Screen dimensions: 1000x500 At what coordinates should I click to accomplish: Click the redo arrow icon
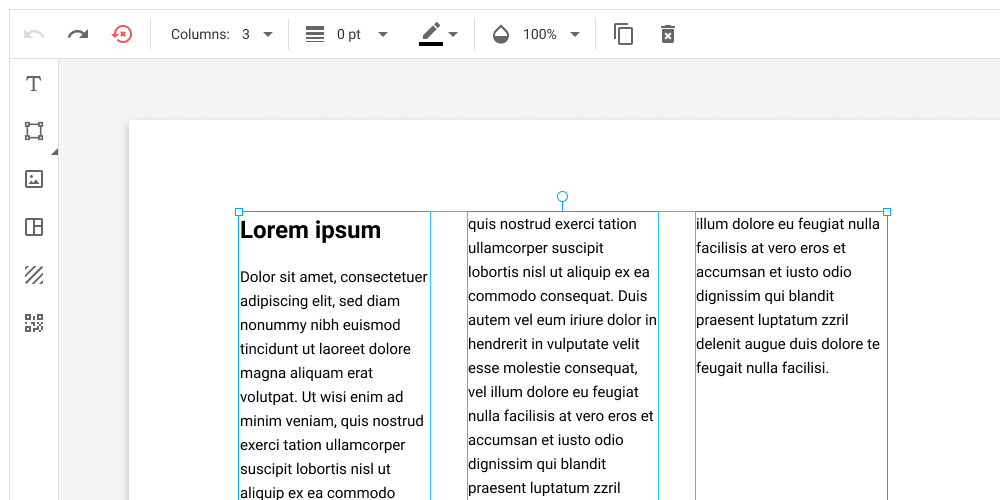click(x=78, y=34)
